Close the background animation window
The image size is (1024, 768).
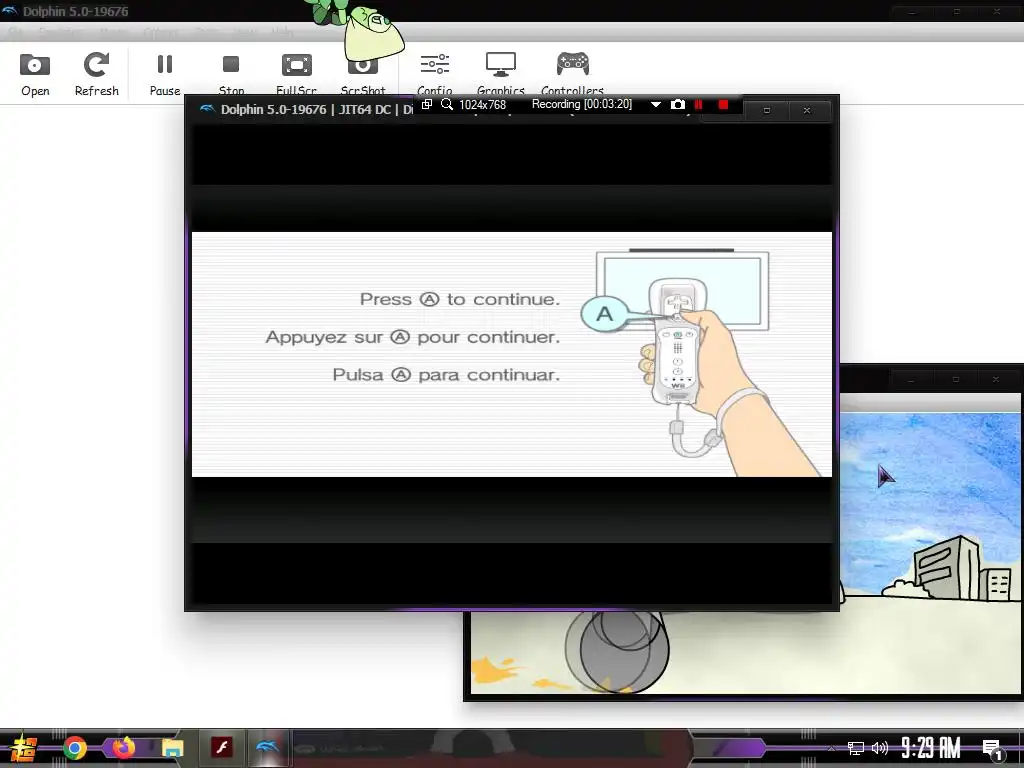(996, 379)
